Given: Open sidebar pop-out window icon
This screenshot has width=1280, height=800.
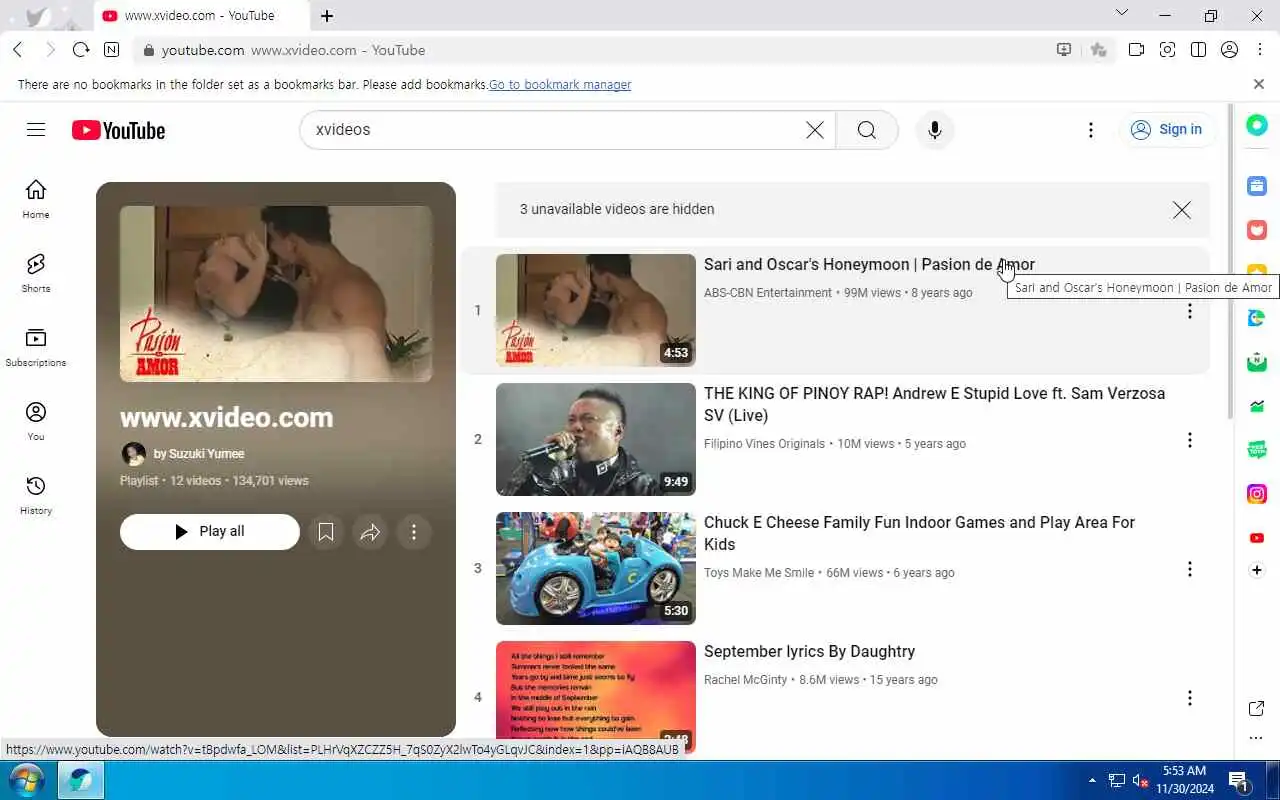Looking at the screenshot, I should (1257, 709).
